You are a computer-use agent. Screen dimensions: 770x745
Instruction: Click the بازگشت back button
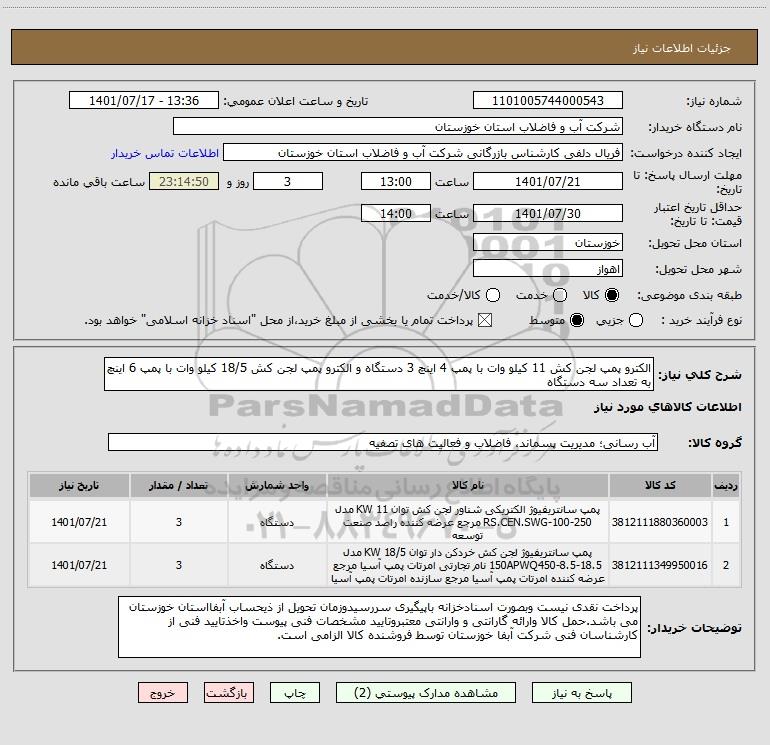point(229,693)
